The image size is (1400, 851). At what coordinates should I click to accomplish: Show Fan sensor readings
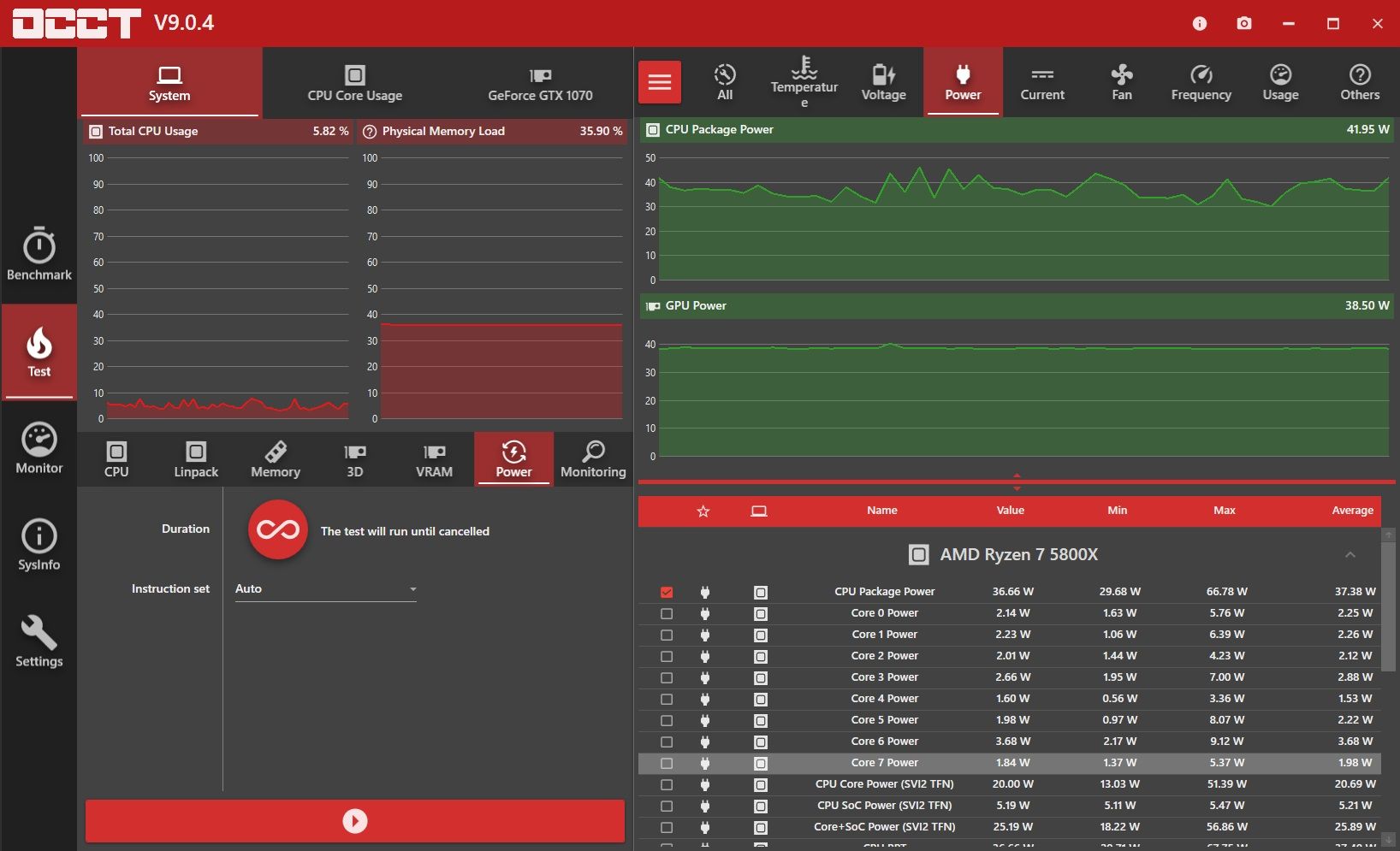click(1121, 83)
